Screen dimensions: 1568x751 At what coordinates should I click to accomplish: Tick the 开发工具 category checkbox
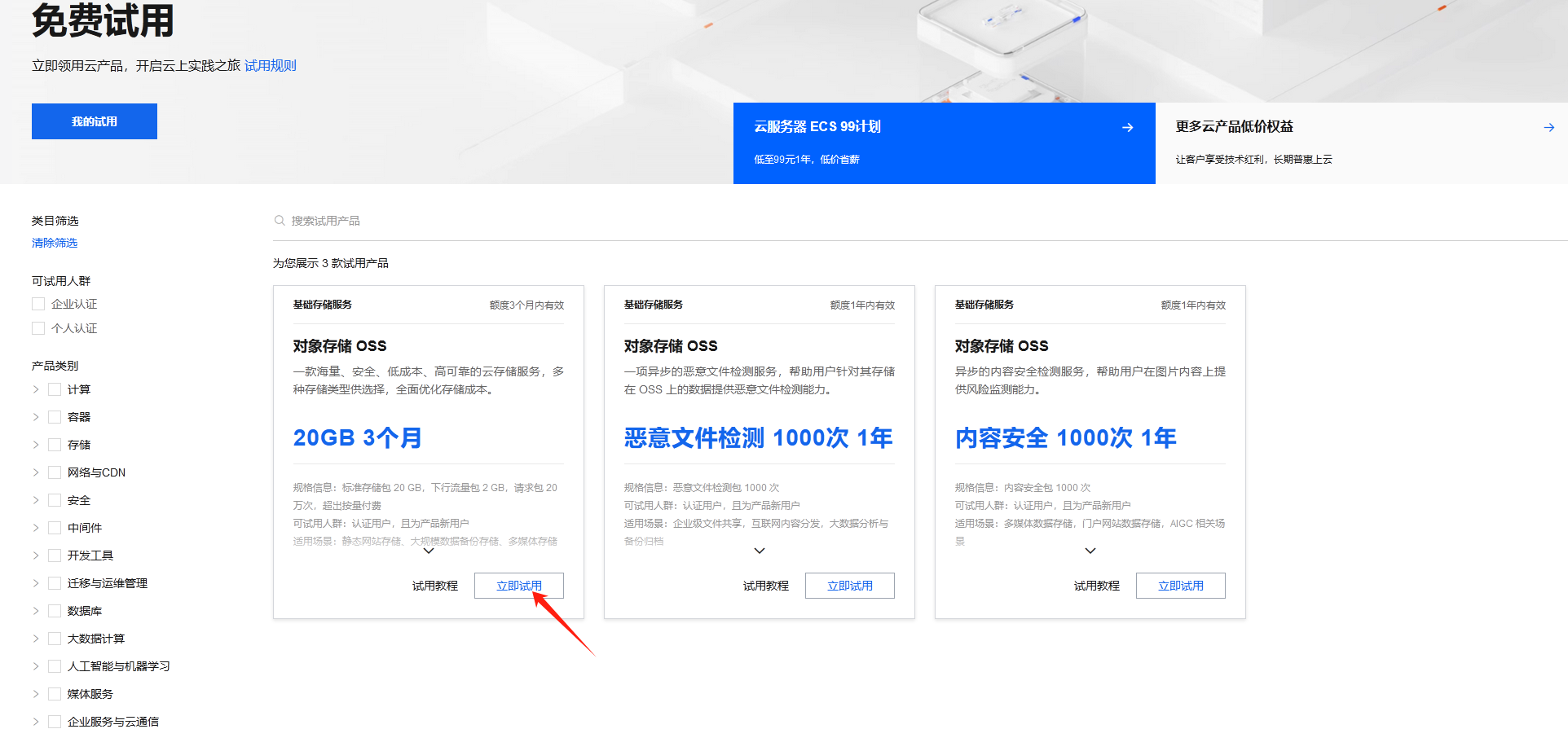click(55, 556)
